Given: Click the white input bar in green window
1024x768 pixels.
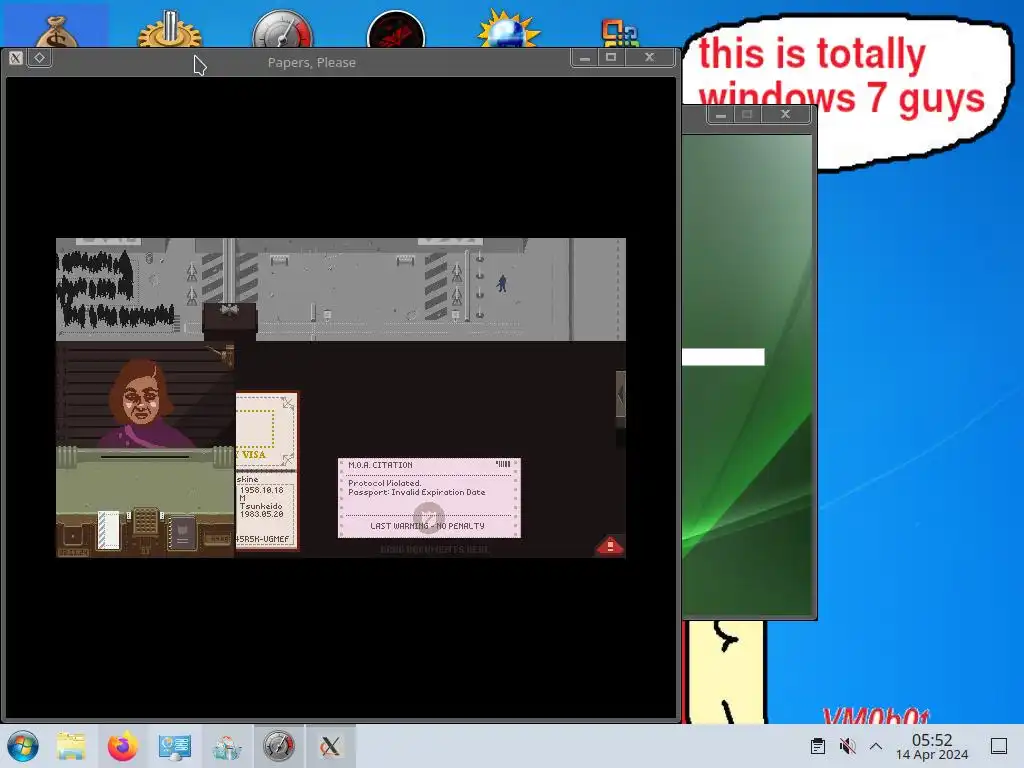Looking at the screenshot, I should pyautogui.click(x=723, y=357).
